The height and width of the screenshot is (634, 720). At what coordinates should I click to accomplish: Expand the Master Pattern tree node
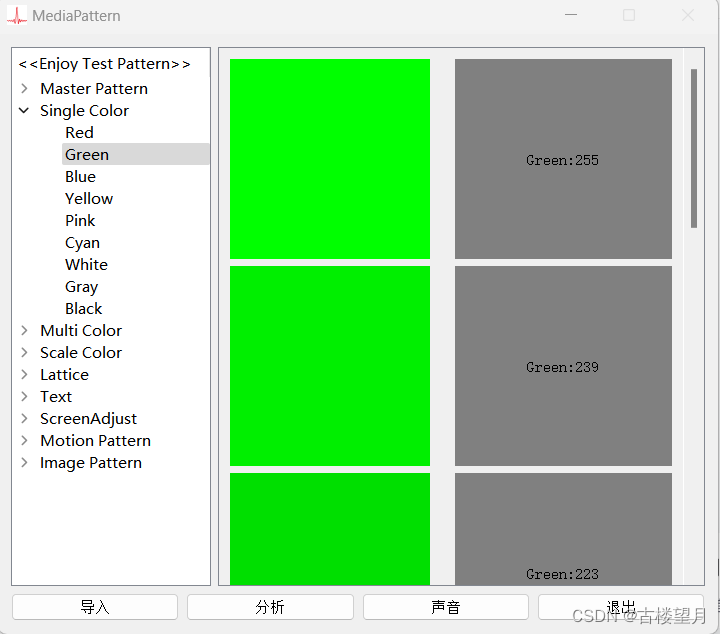(25, 88)
